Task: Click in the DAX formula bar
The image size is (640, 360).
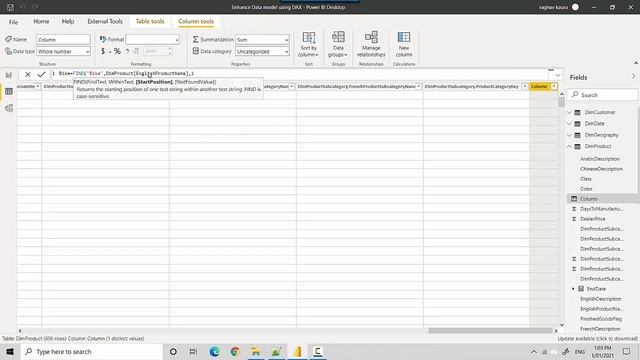Action: click(x=302, y=73)
